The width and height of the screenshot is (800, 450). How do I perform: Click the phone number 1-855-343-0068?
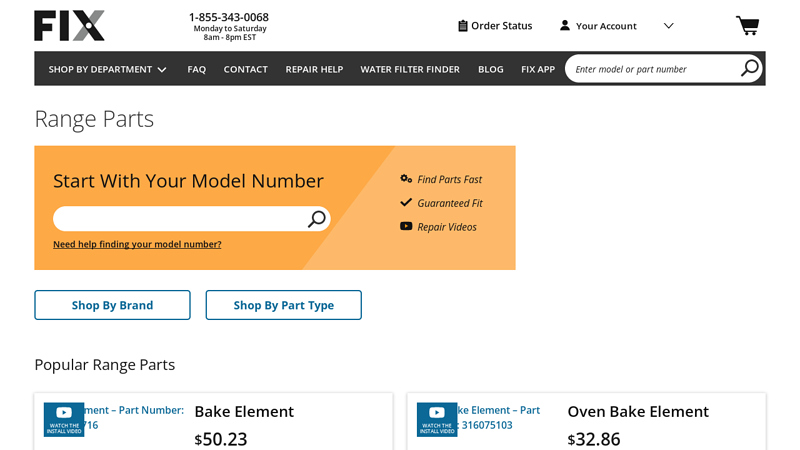[x=229, y=17]
